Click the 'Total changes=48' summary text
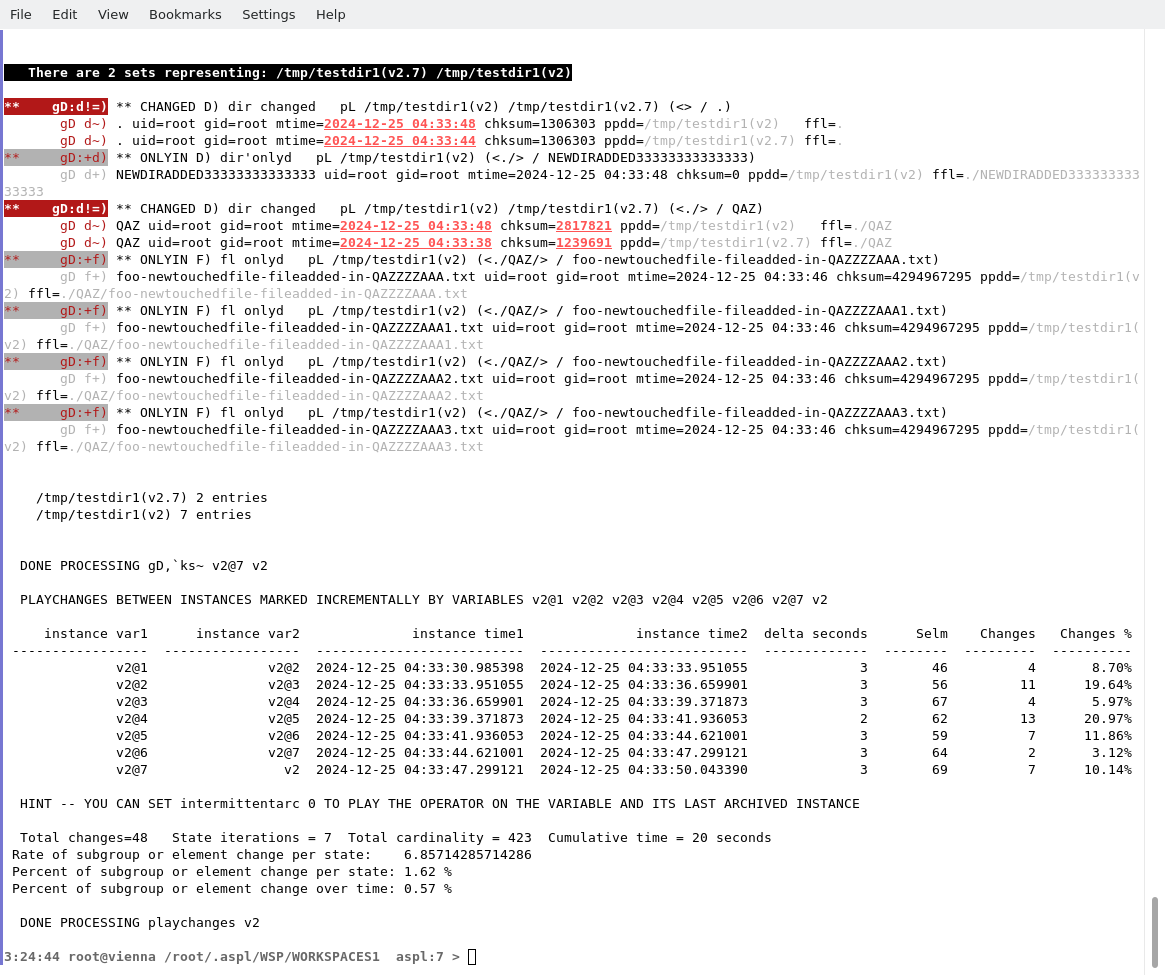This screenshot has height=975, width=1165. click(x=84, y=838)
